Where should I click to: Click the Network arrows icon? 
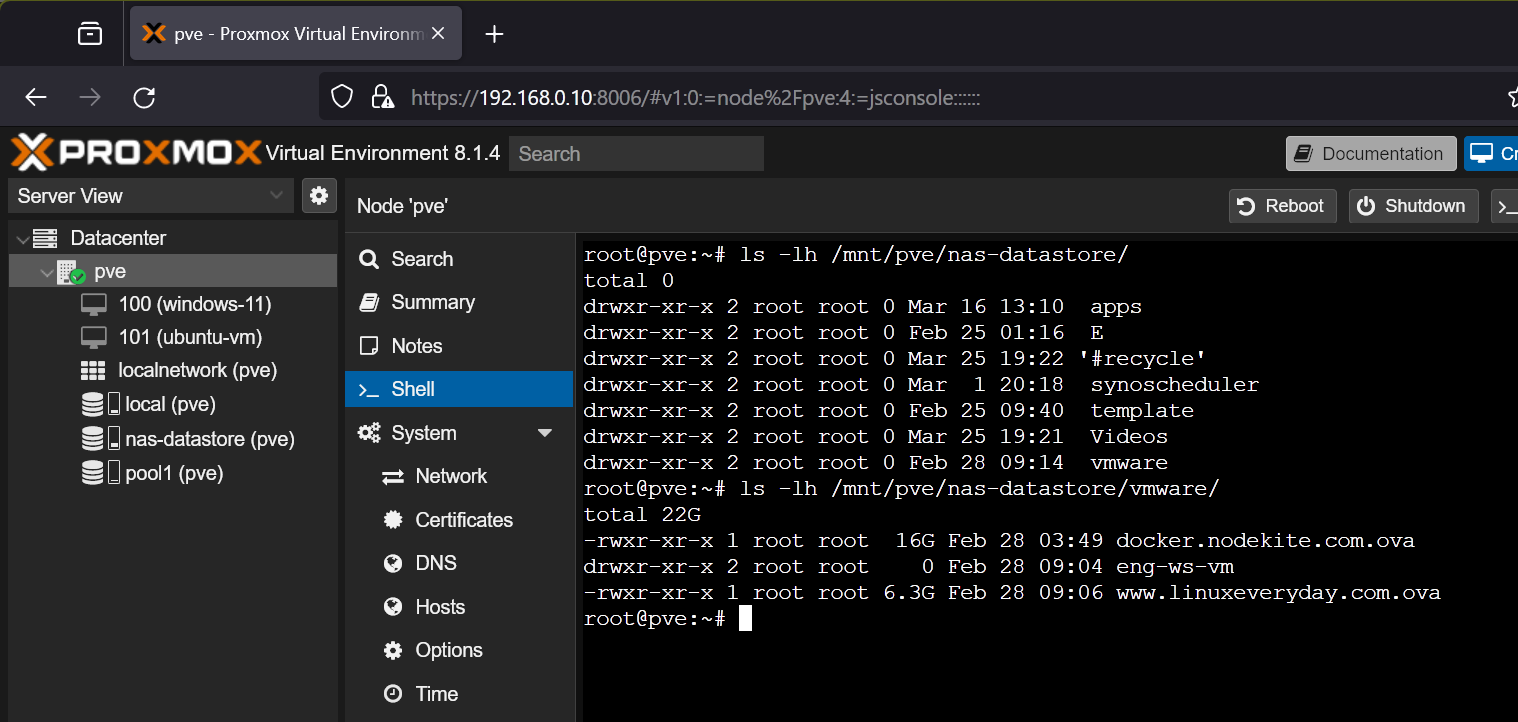point(393,477)
